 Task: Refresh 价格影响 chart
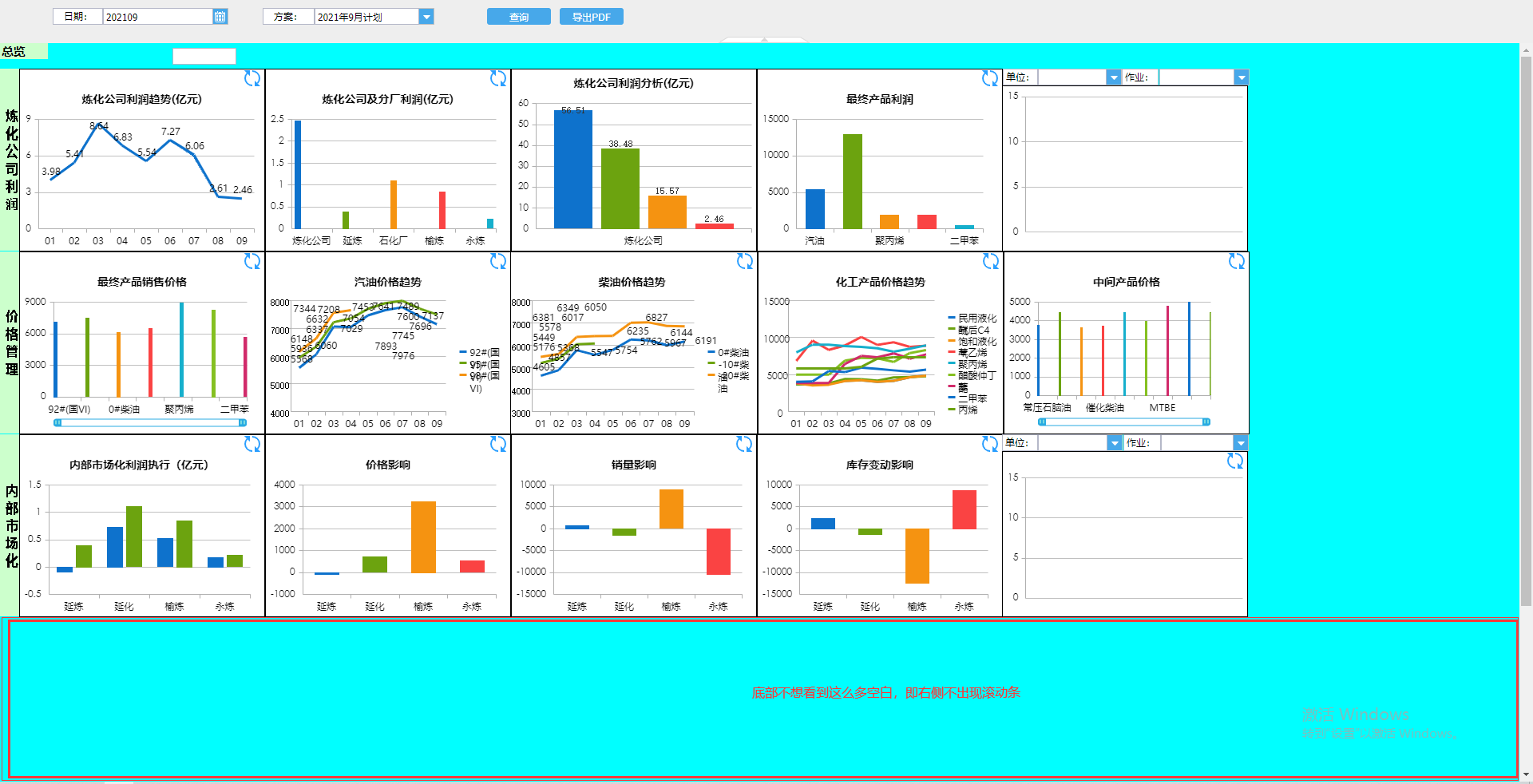click(x=498, y=444)
